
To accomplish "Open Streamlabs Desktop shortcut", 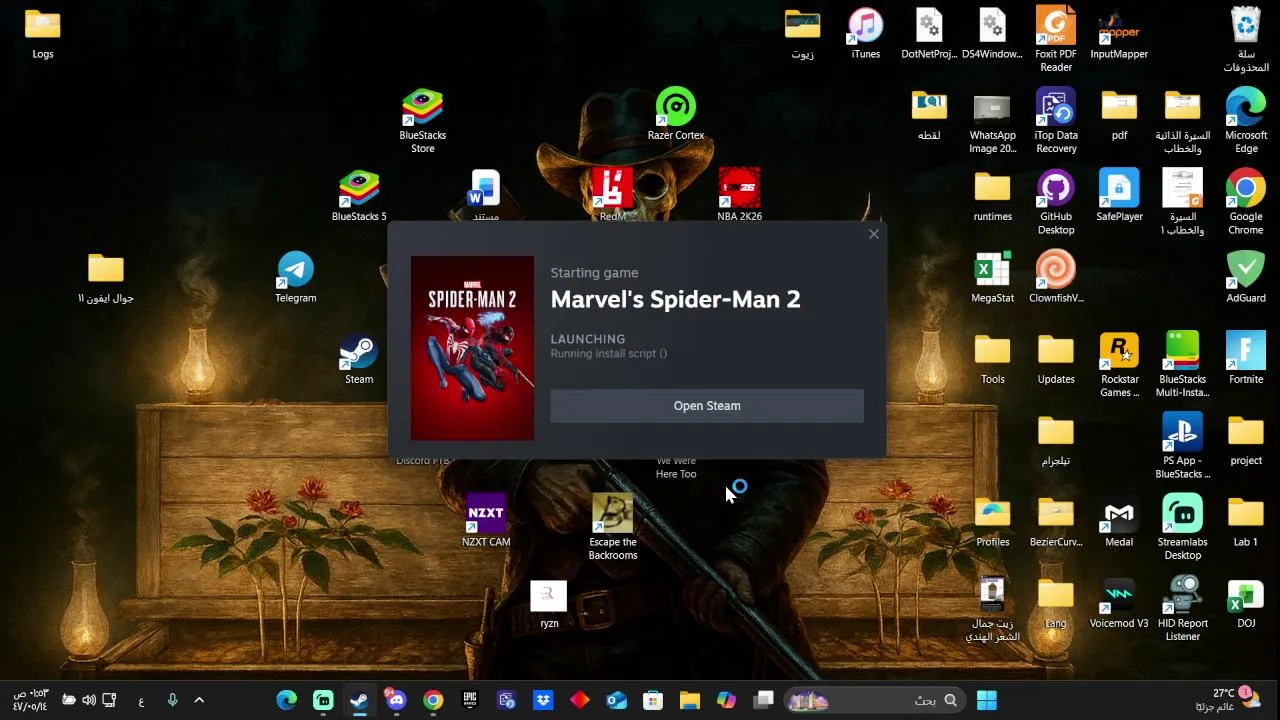I will [x=1183, y=527].
